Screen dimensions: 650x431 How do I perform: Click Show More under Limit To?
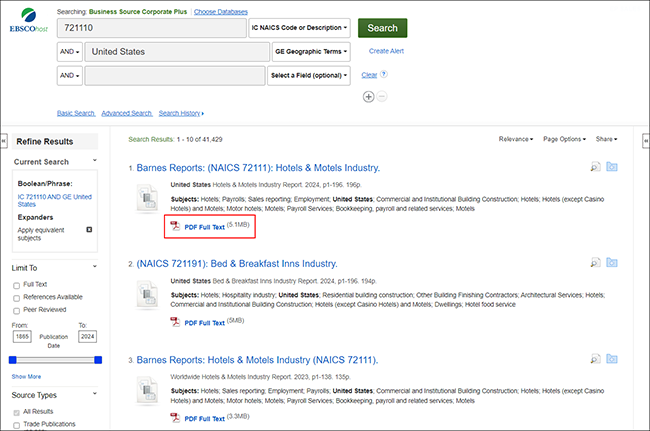pos(26,377)
